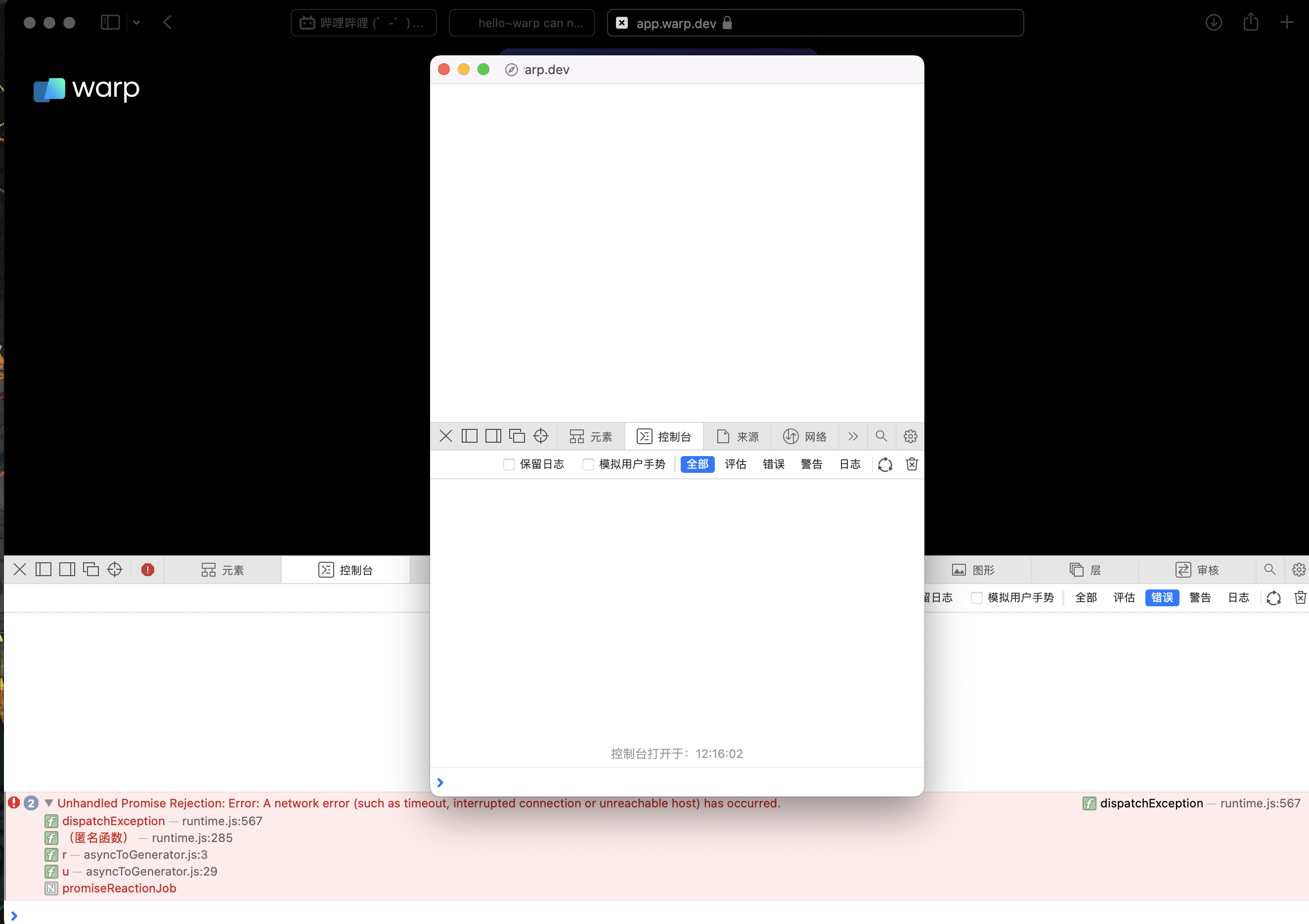Click the console reload icon
This screenshot has height=924, width=1309.
(885, 464)
